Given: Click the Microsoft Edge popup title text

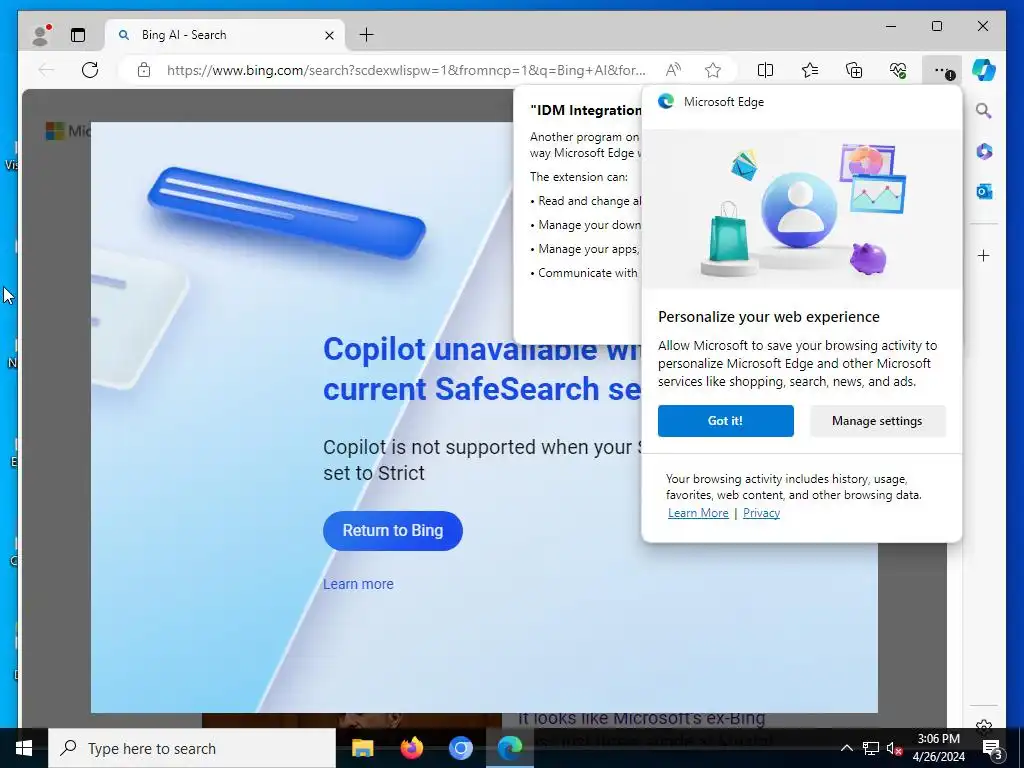Looking at the screenshot, I should pyautogui.click(x=724, y=102).
